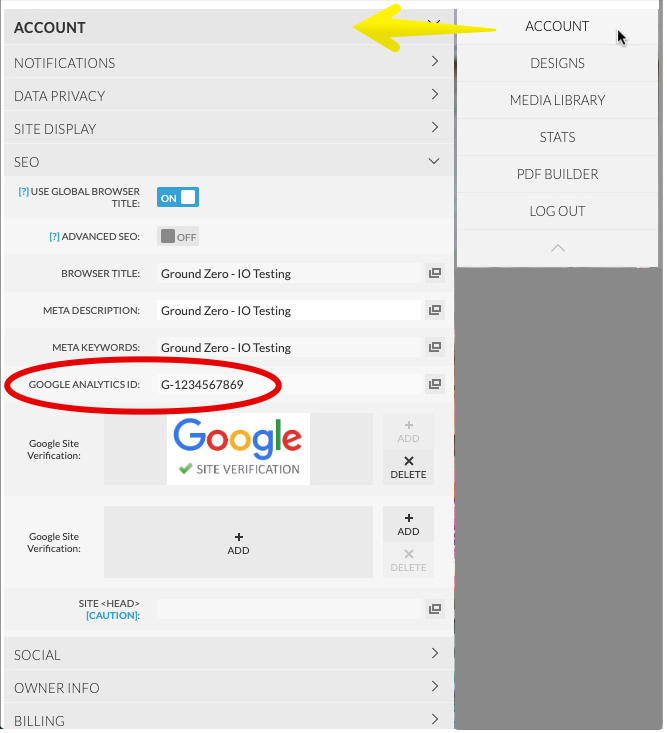
Task: Delete the first Google Site Verification file
Action: pos(410,469)
